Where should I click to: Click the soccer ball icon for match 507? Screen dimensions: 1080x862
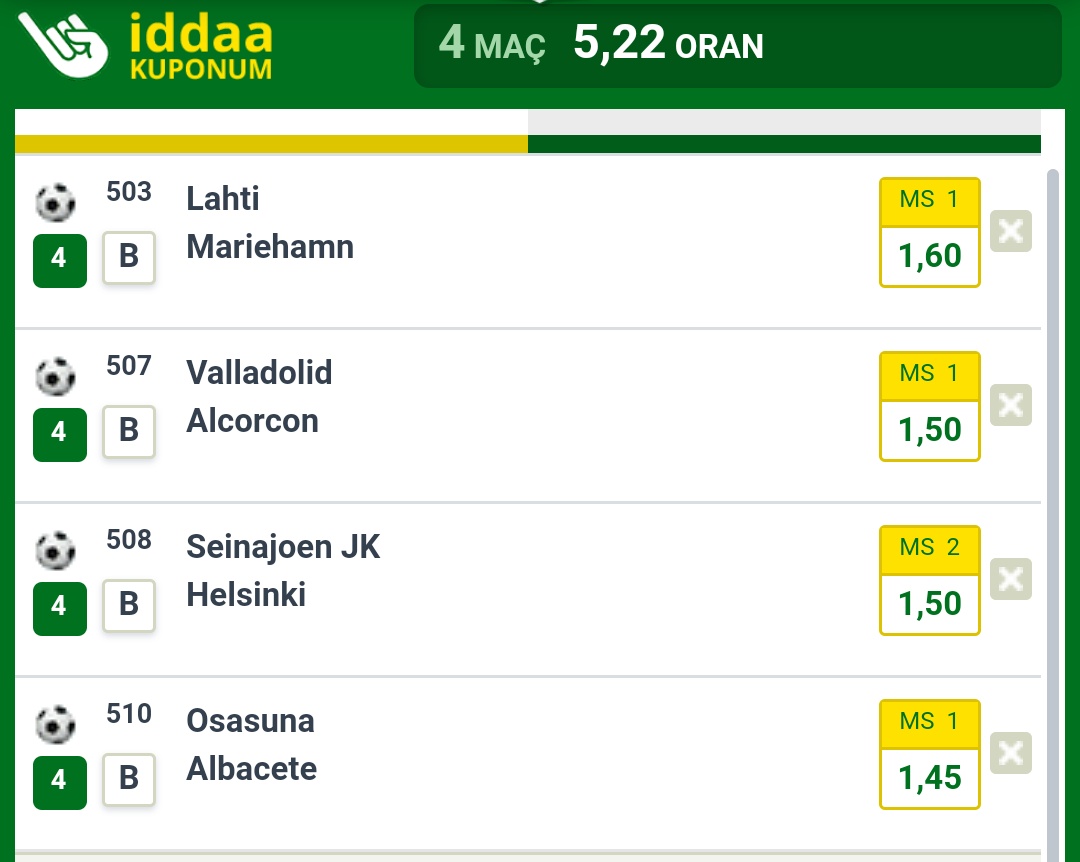(55, 376)
